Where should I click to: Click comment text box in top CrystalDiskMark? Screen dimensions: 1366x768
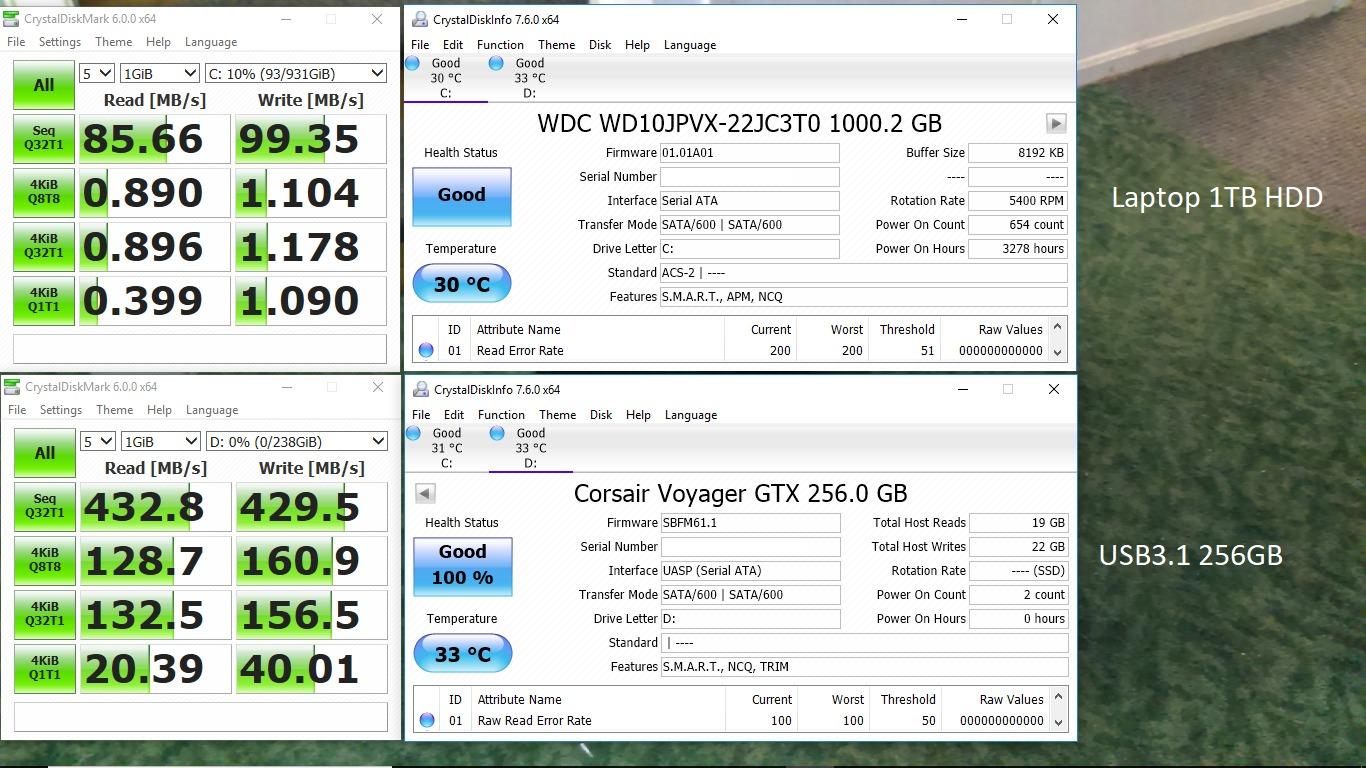200,348
